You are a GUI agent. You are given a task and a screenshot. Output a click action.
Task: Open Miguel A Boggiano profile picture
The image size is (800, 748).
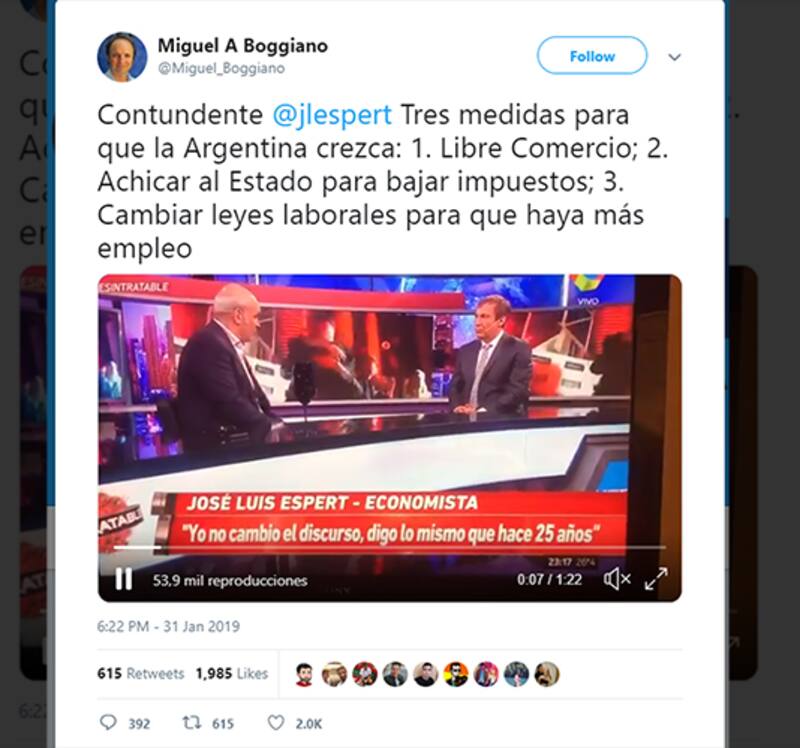click(x=122, y=57)
